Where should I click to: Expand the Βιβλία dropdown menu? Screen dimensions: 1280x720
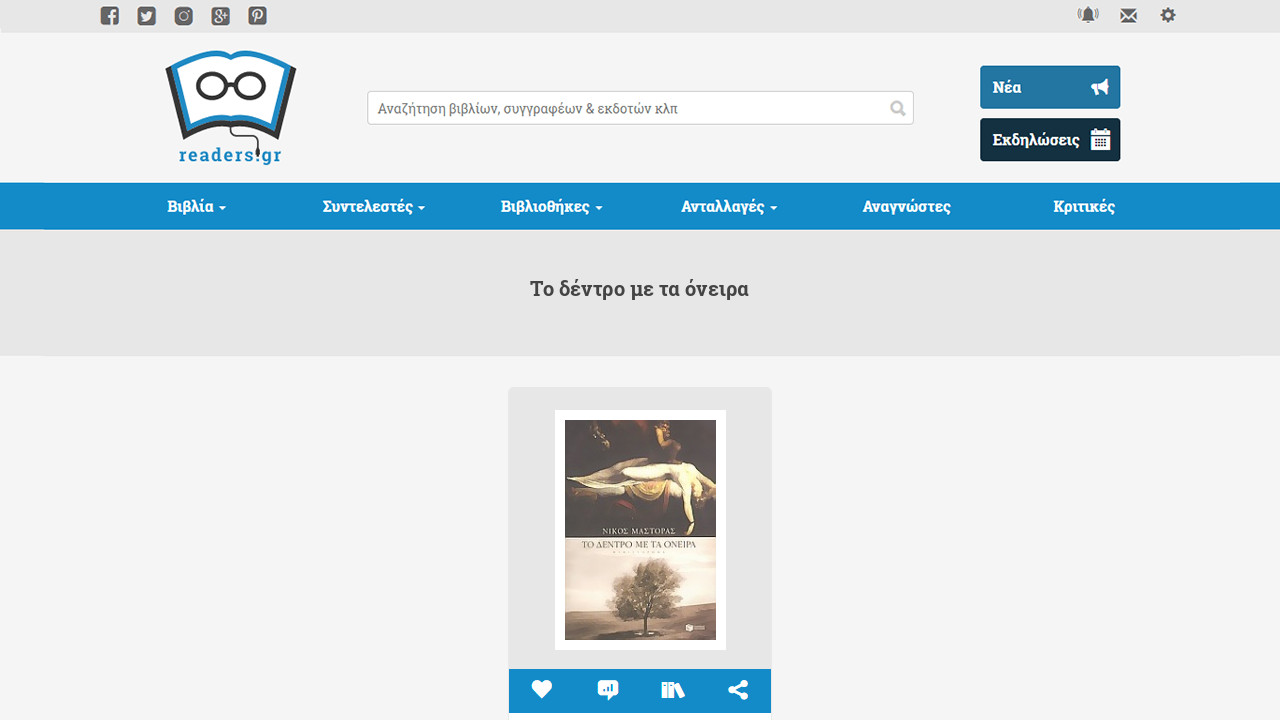[197, 207]
